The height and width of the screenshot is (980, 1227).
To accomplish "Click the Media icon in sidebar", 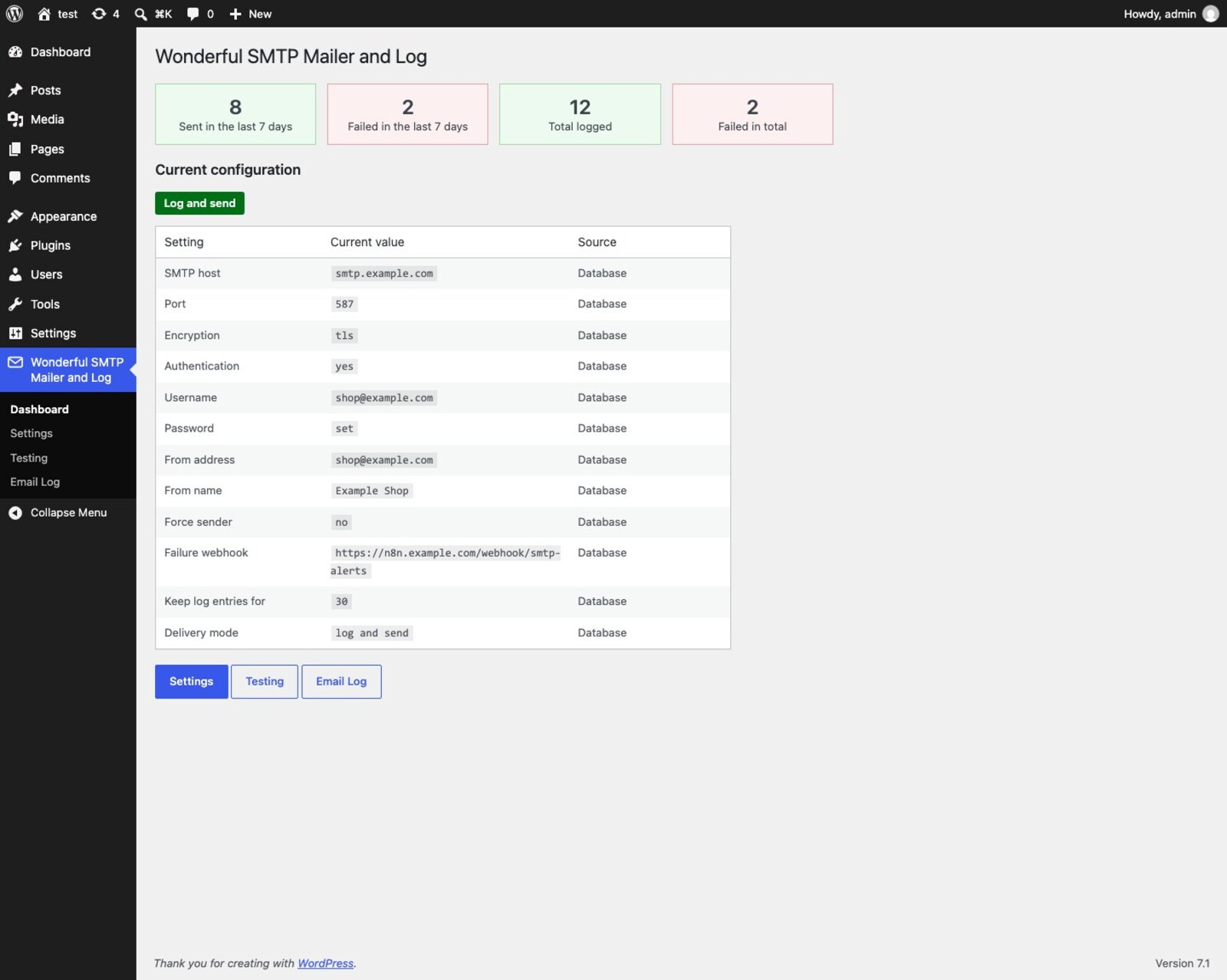I will (15, 120).
